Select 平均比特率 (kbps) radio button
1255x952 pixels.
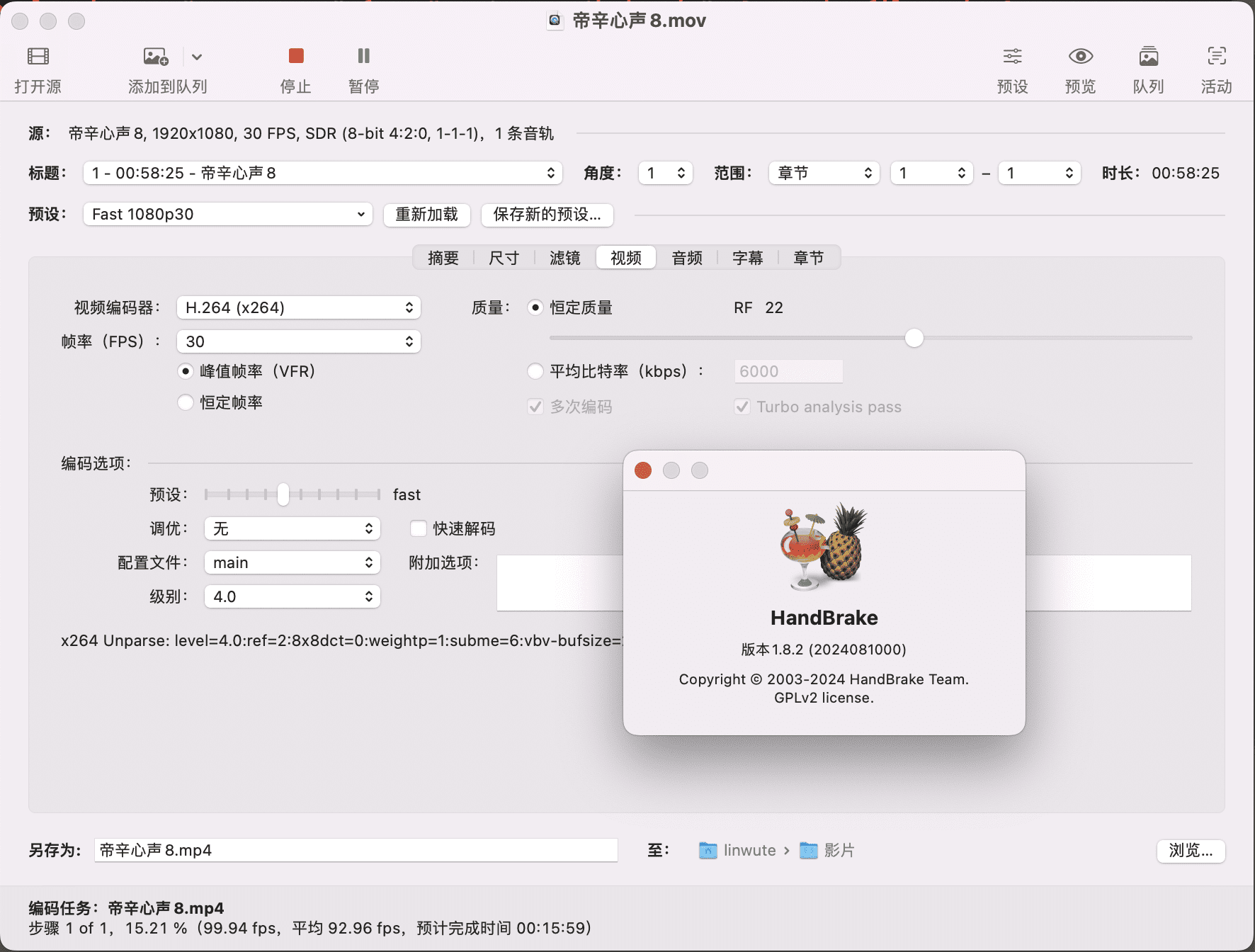tap(535, 371)
